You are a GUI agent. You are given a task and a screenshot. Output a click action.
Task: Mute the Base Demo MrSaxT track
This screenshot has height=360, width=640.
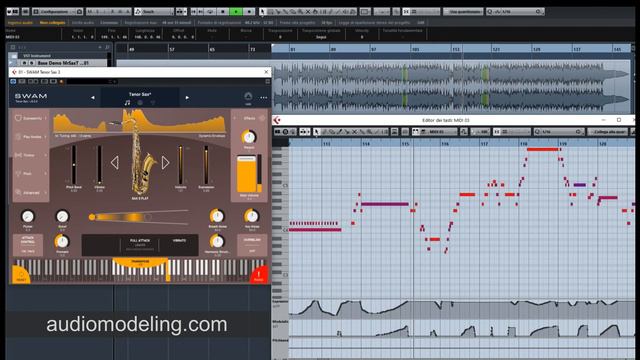24,63
